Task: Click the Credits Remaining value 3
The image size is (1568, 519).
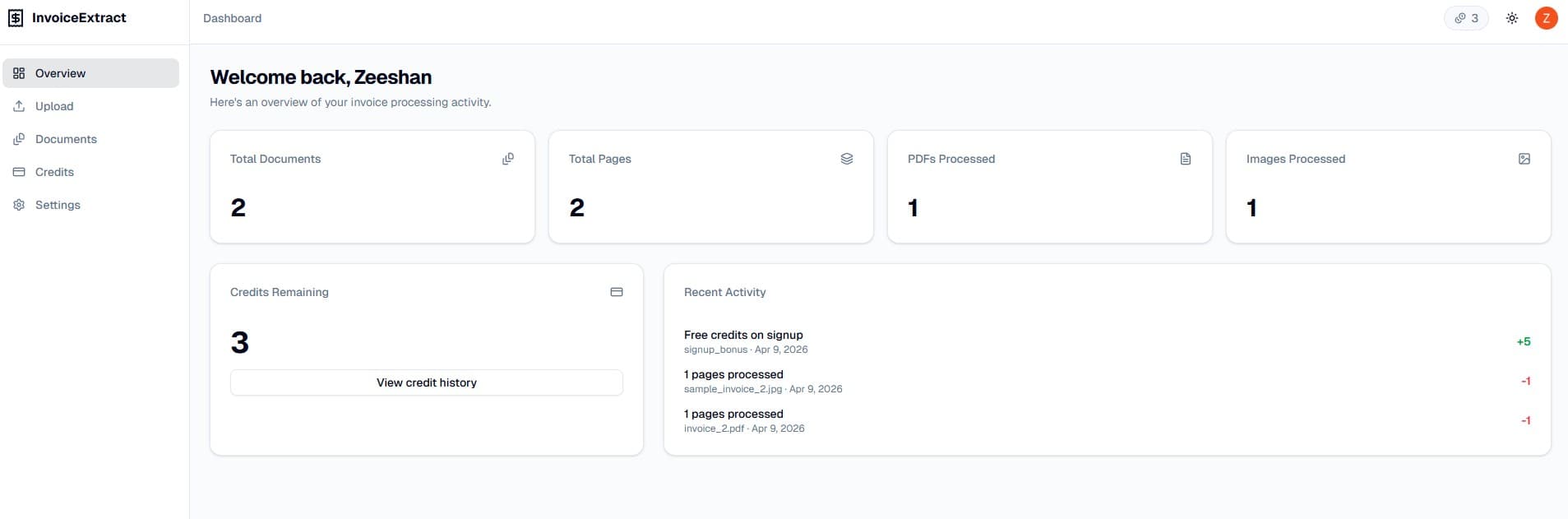Action: click(x=240, y=342)
